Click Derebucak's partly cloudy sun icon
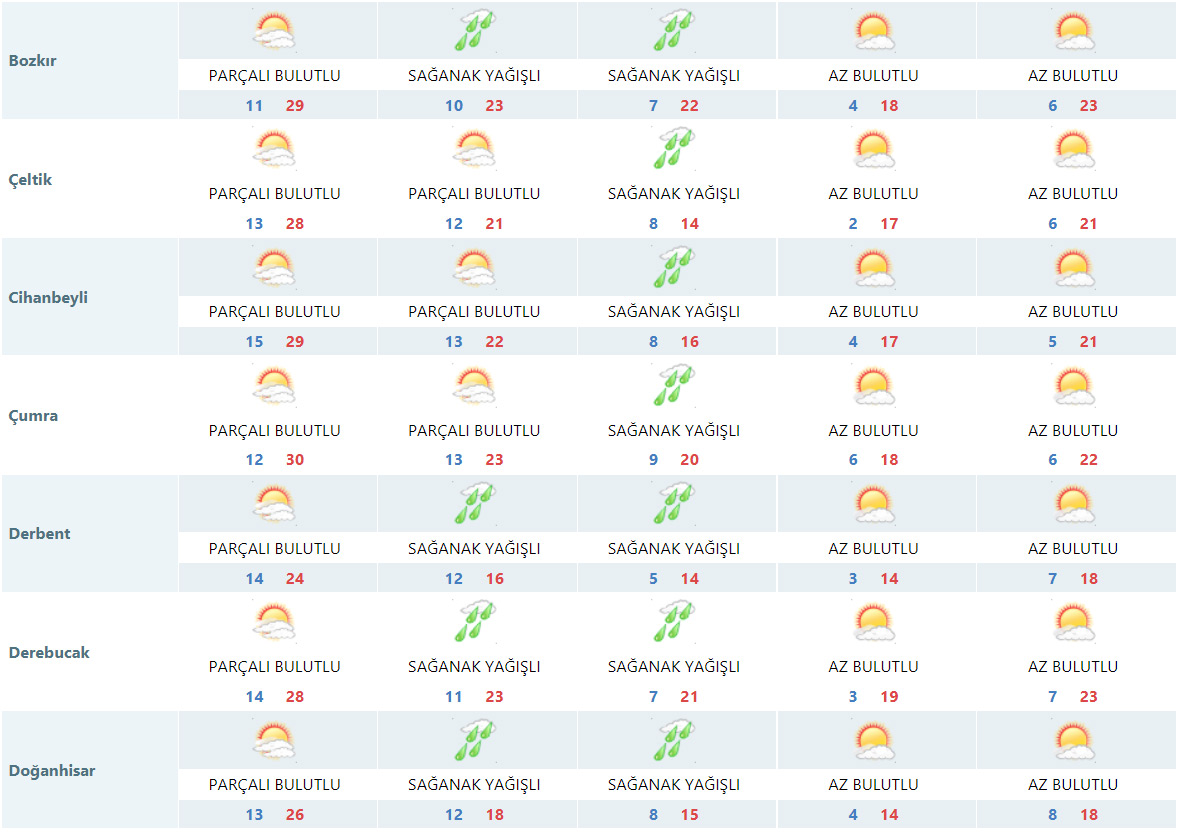This screenshot has width=1179, height=832. point(274,622)
